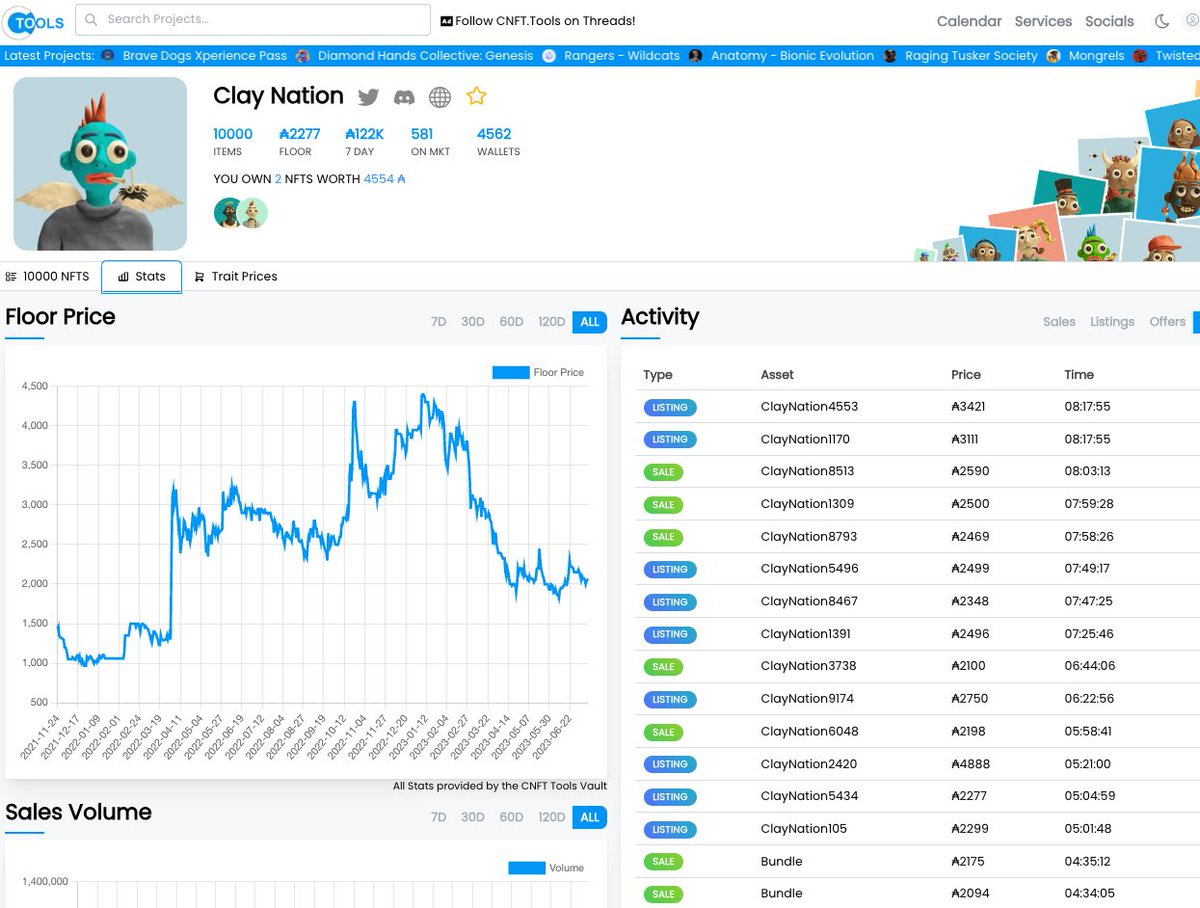Viewport: 1200px width, 908px height.
Task: Click the ClayNation8513 sale asset
Action: point(807,471)
